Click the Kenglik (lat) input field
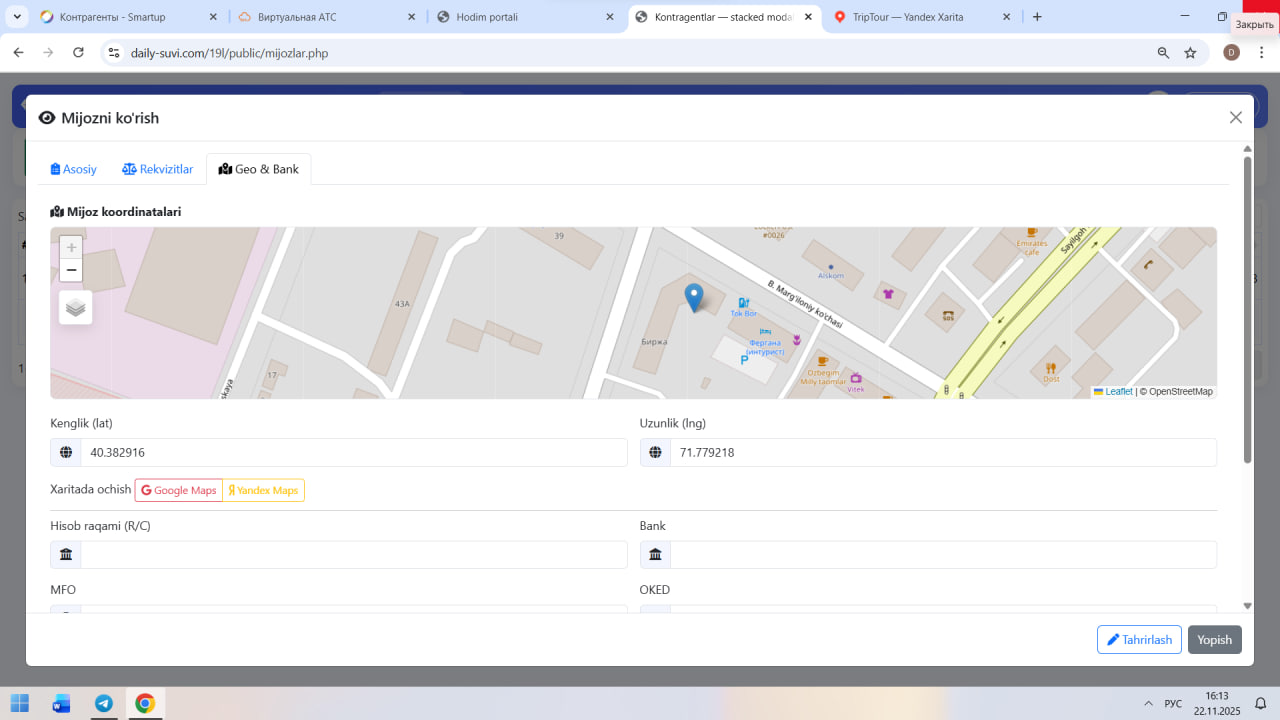 pos(353,452)
